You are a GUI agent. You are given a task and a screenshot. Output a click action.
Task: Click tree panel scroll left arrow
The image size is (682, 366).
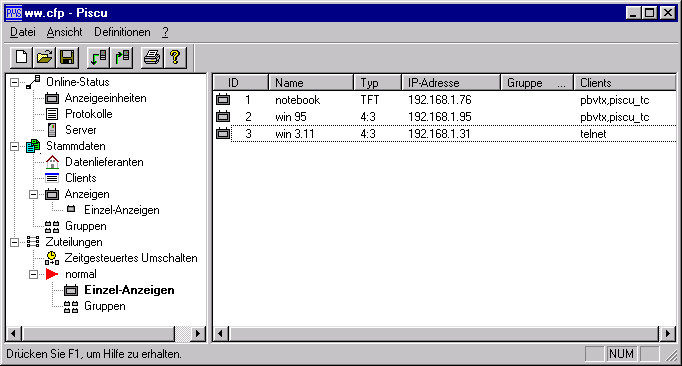click(13, 334)
